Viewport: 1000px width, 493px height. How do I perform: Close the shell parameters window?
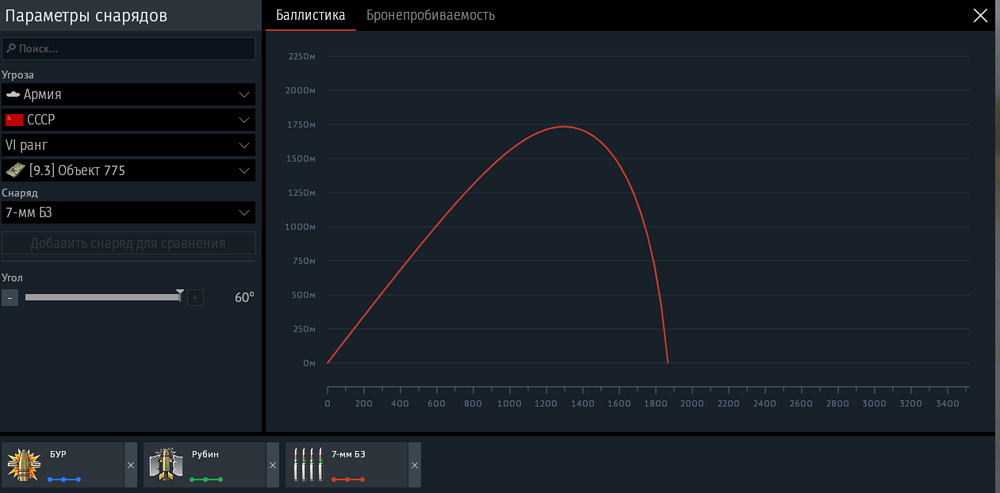(x=980, y=15)
